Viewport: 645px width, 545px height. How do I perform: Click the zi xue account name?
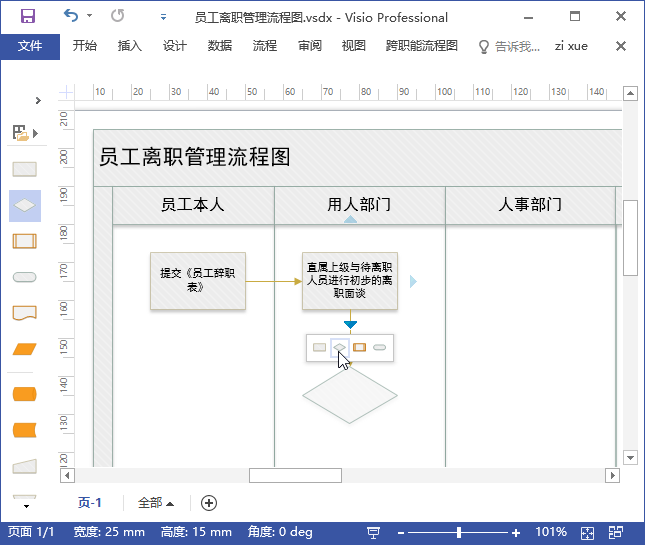click(571, 46)
